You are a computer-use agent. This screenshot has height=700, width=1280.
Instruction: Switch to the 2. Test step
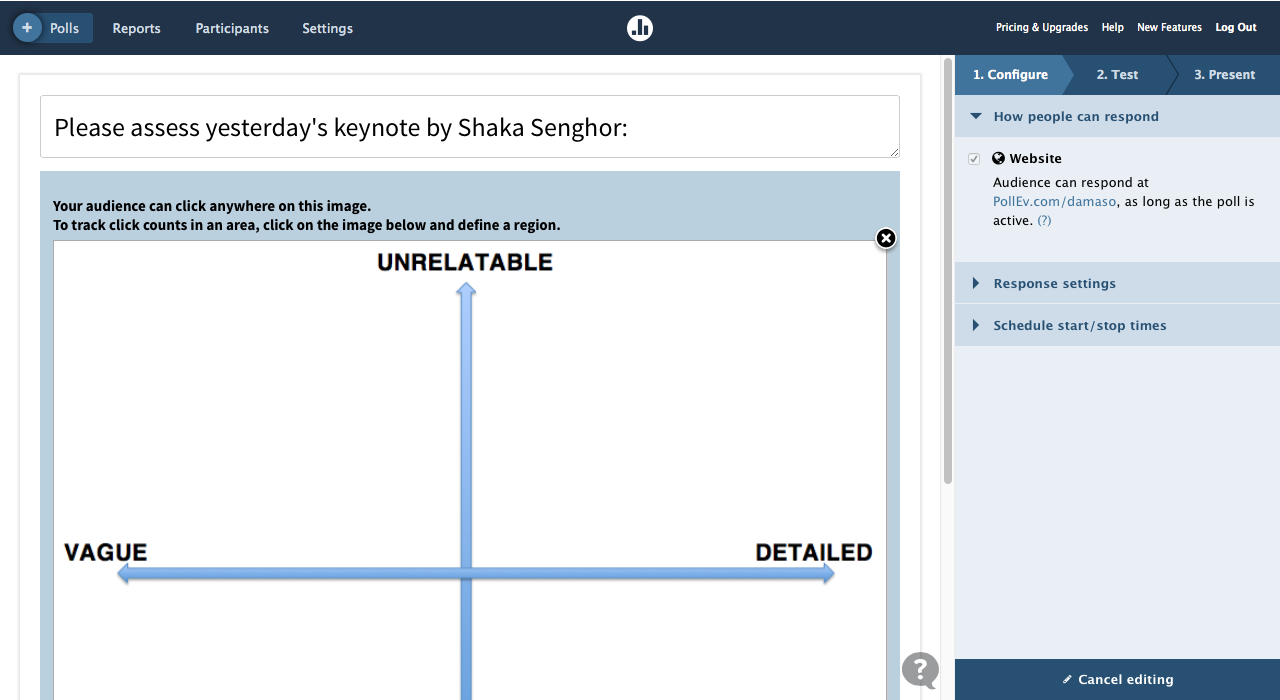1117,75
